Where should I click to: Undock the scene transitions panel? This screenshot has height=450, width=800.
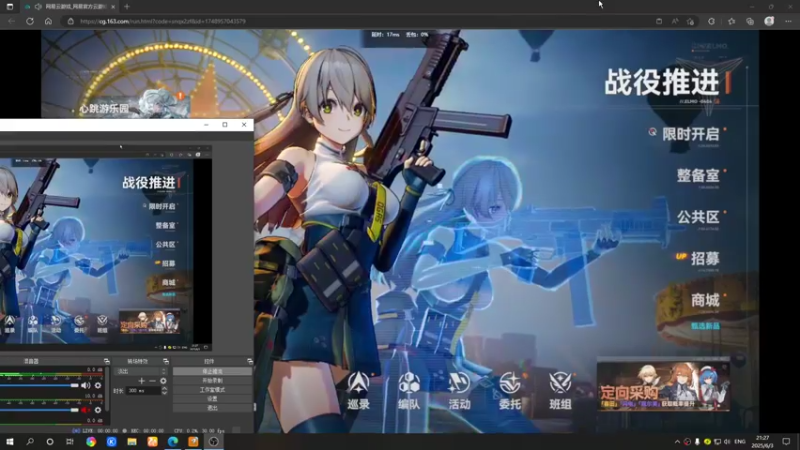[166, 361]
